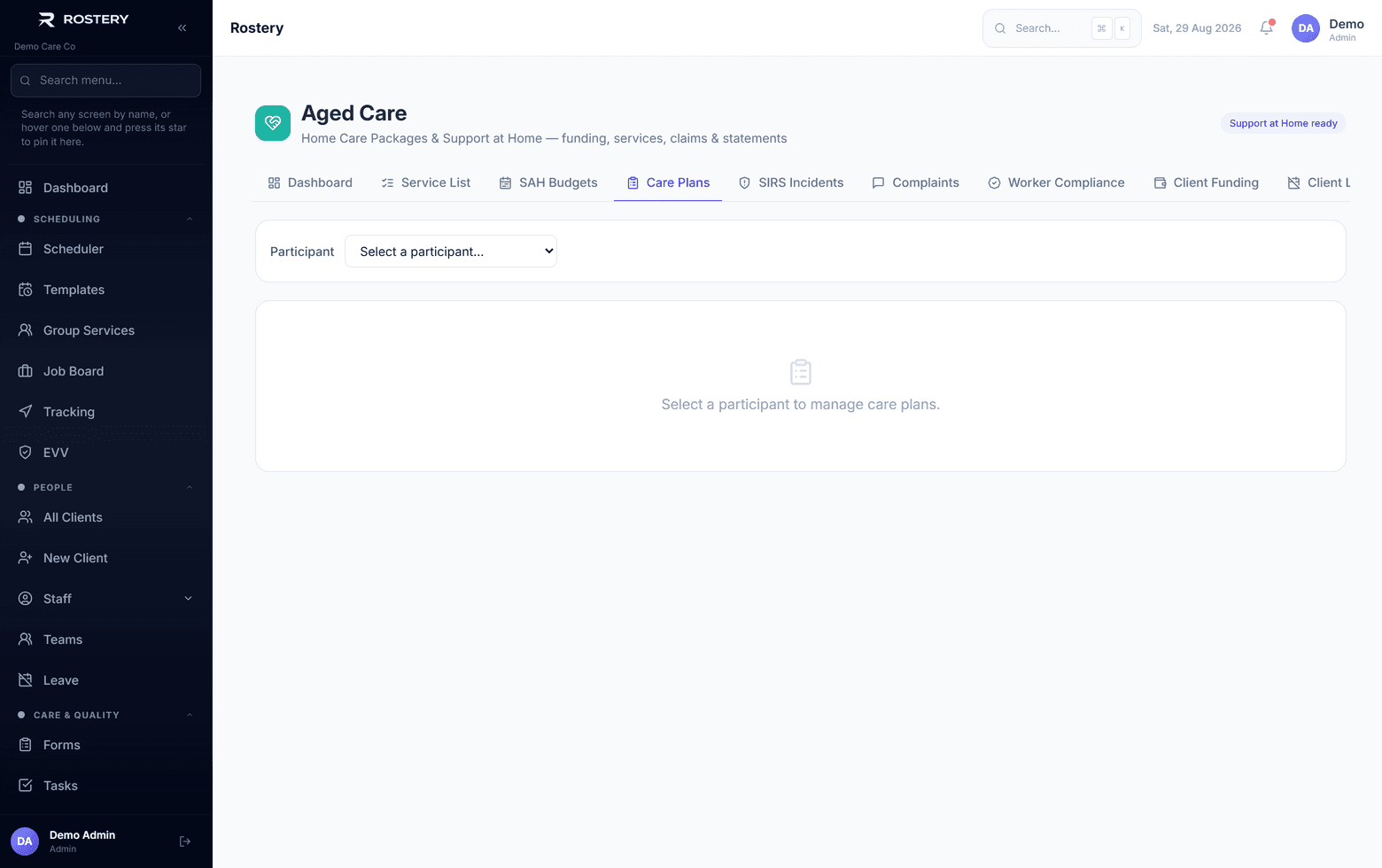Switch to the SAH Budgets tab
The height and width of the screenshot is (868, 1382).
coord(548,182)
